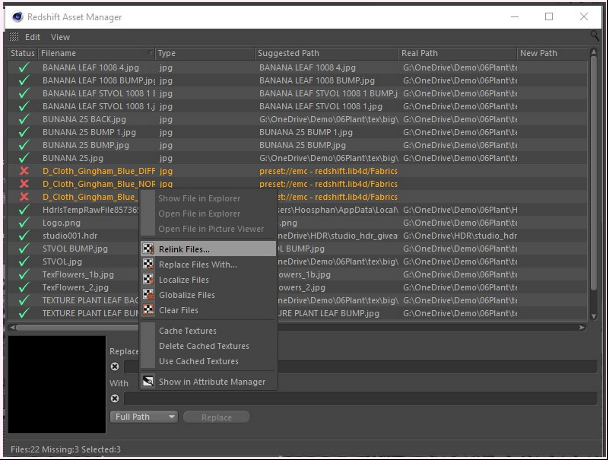Viewport: 608px width, 460px height.
Task: Click the green check for STVOL.jpg
Action: tap(24, 262)
